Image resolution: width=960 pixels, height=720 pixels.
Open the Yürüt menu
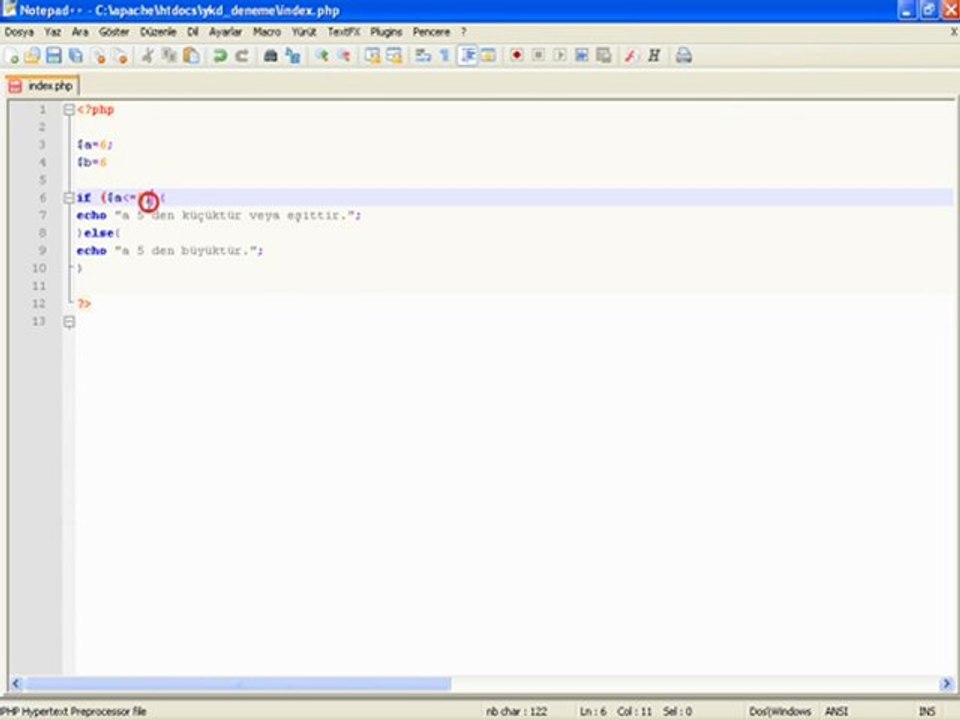pos(304,32)
